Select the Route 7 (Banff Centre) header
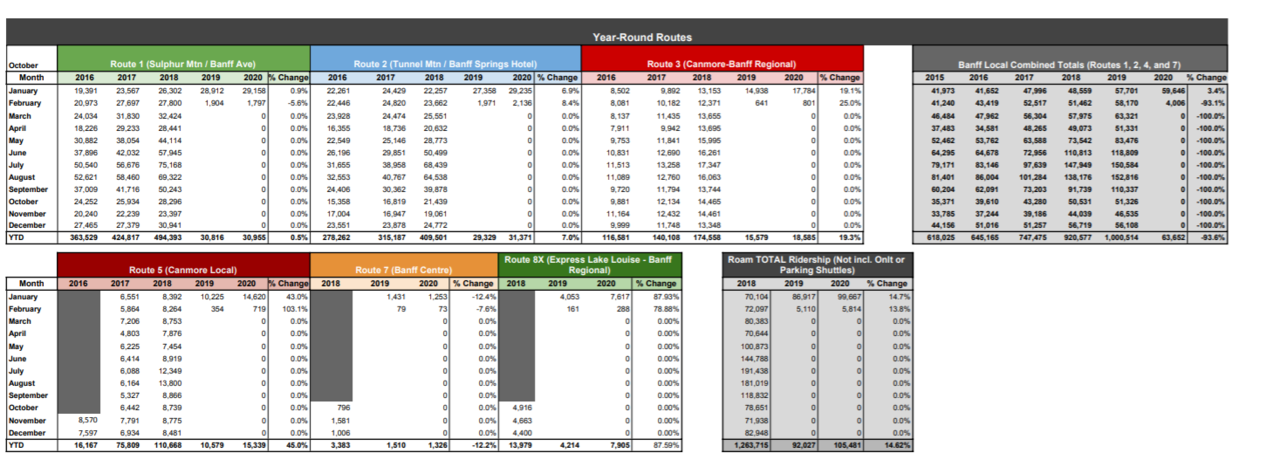The image size is (1280, 453). tap(404, 265)
